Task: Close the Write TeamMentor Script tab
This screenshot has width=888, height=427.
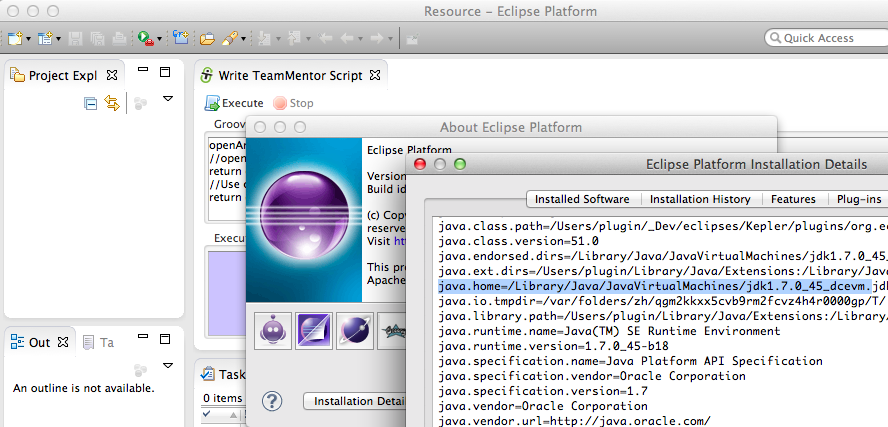Action: click(x=376, y=76)
